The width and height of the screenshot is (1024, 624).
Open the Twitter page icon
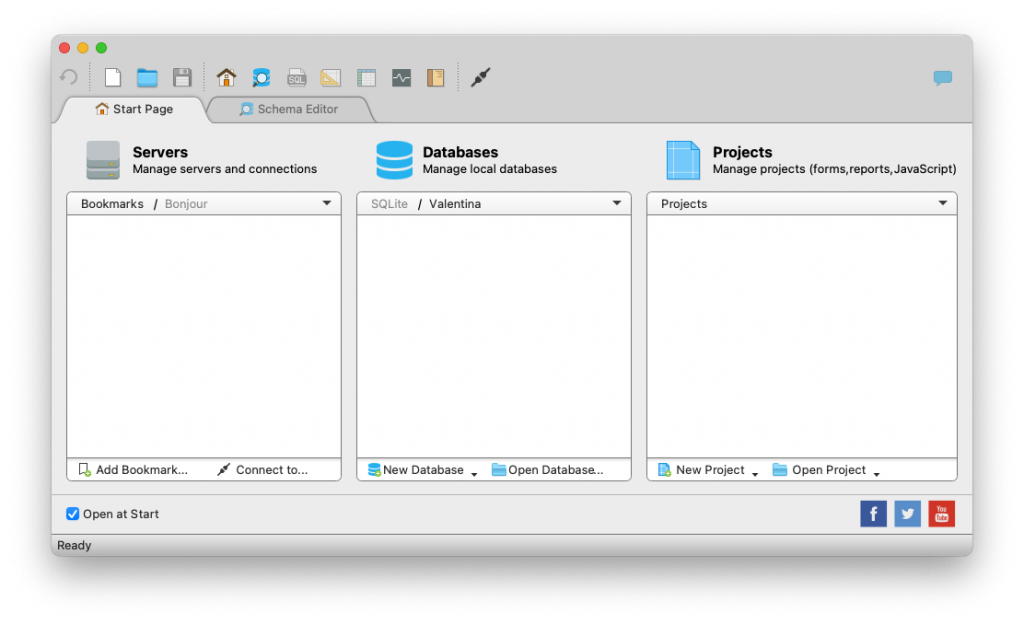pyautogui.click(x=907, y=514)
